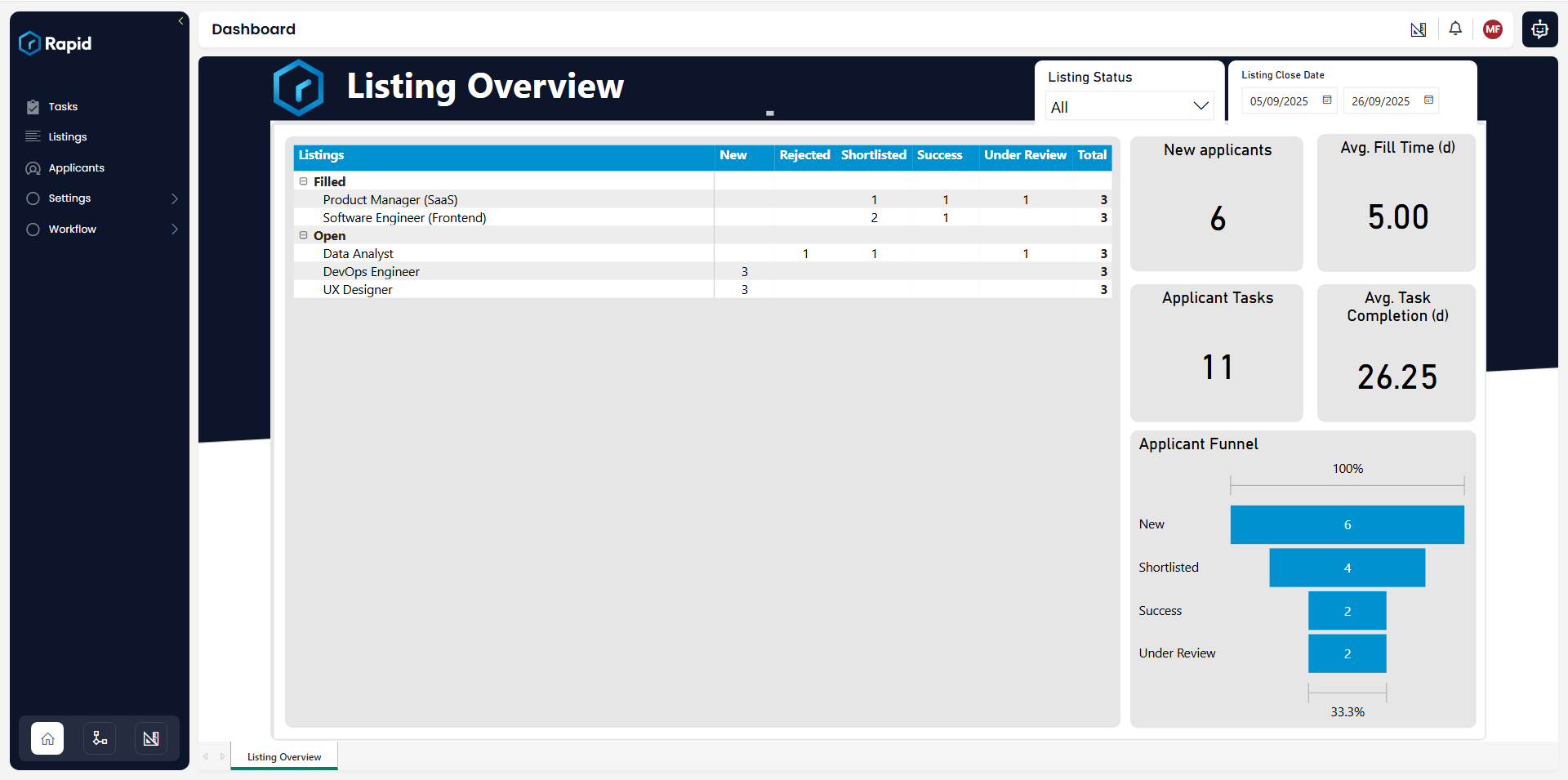1568x780 pixels.
Task: Select the Data Analyst listing row
Action: (x=702, y=253)
